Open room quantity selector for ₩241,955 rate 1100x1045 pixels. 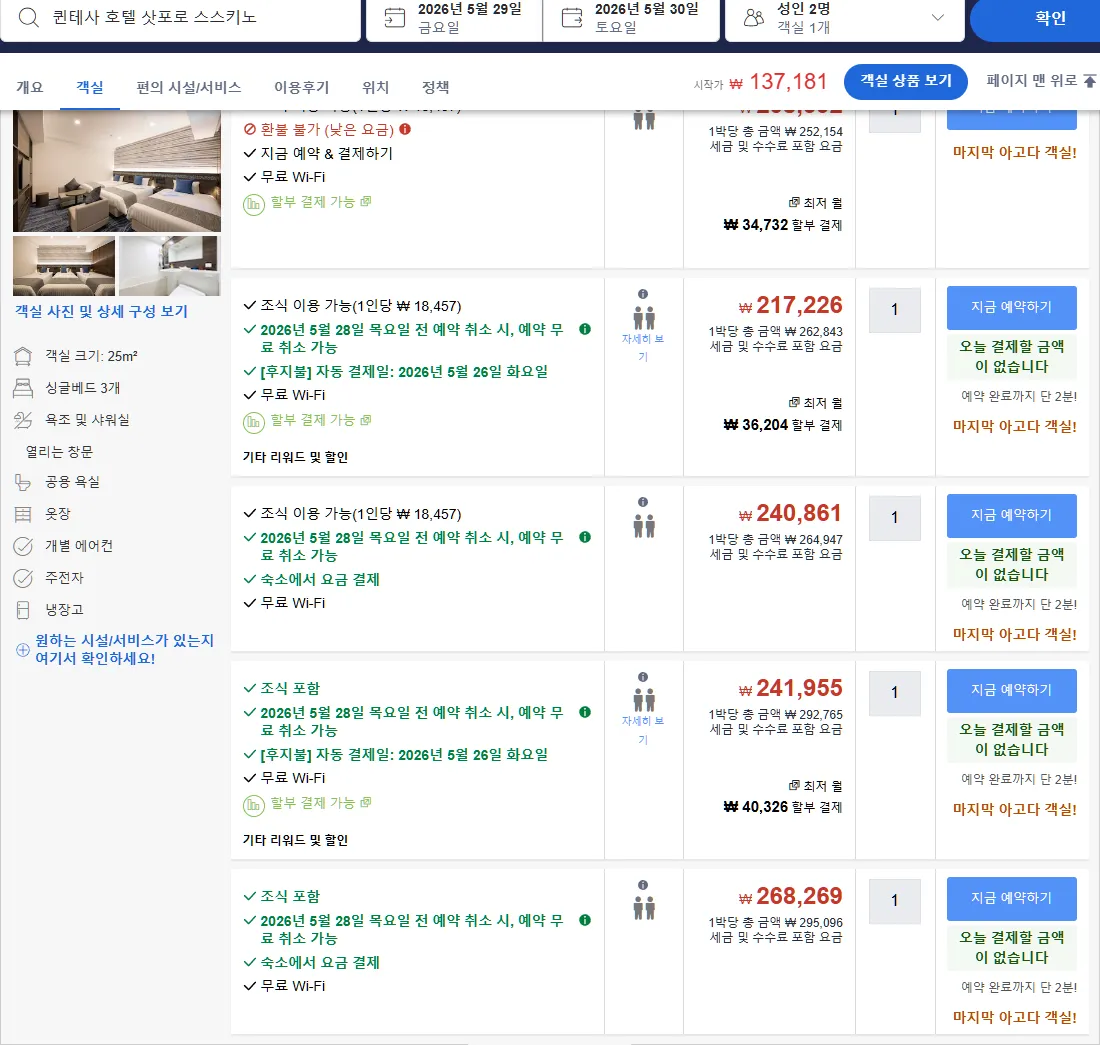894,693
